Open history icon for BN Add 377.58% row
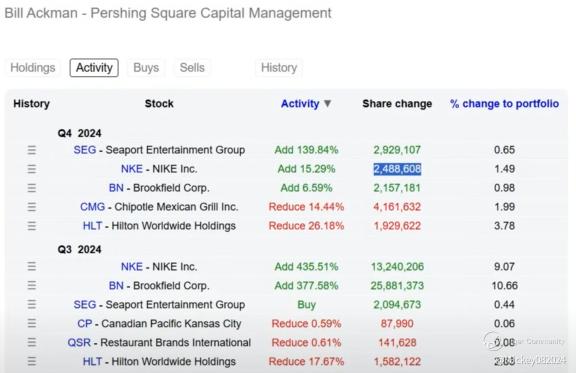The height and width of the screenshot is (373, 576). pos(32,286)
